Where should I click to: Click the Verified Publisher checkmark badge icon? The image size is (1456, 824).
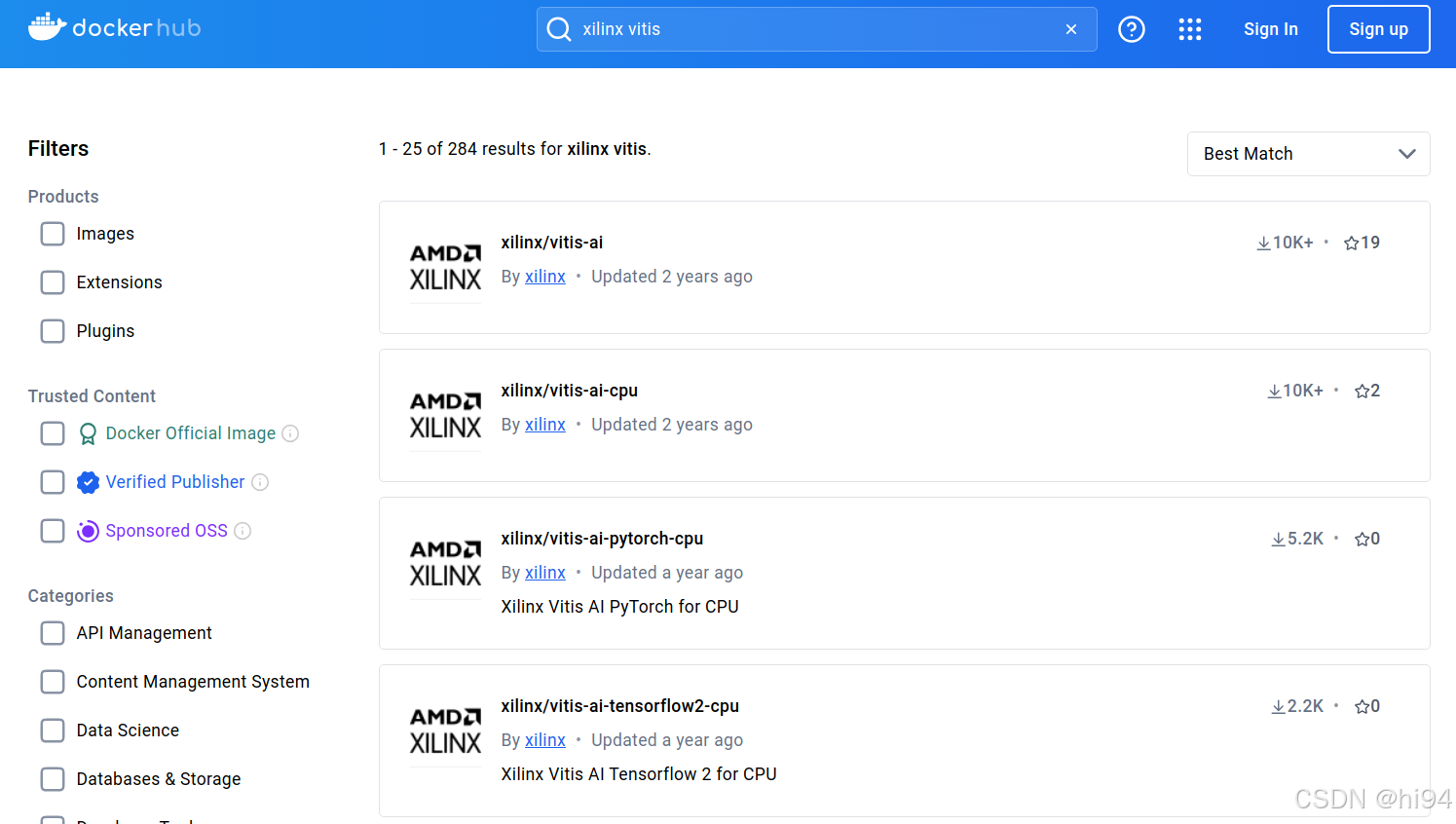[x=88, y=481]
